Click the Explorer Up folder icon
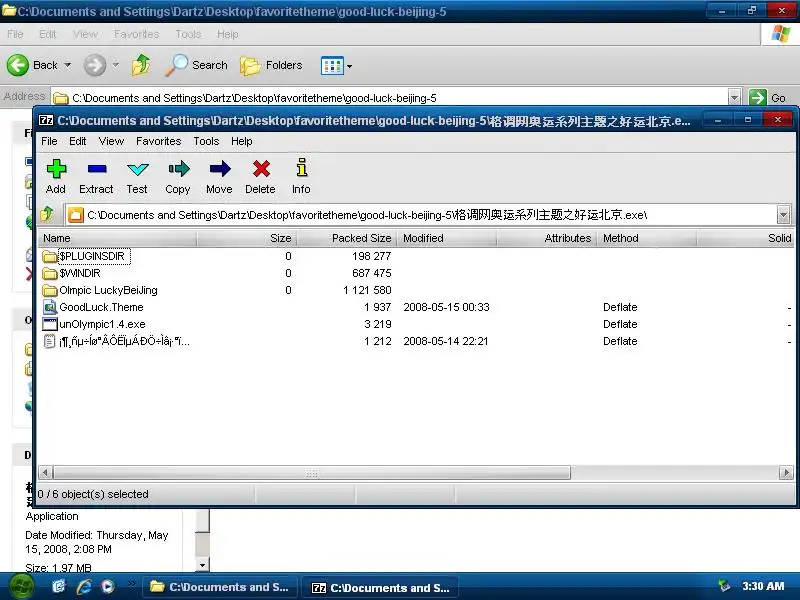The image size is (800, 600). click(141, 65)
